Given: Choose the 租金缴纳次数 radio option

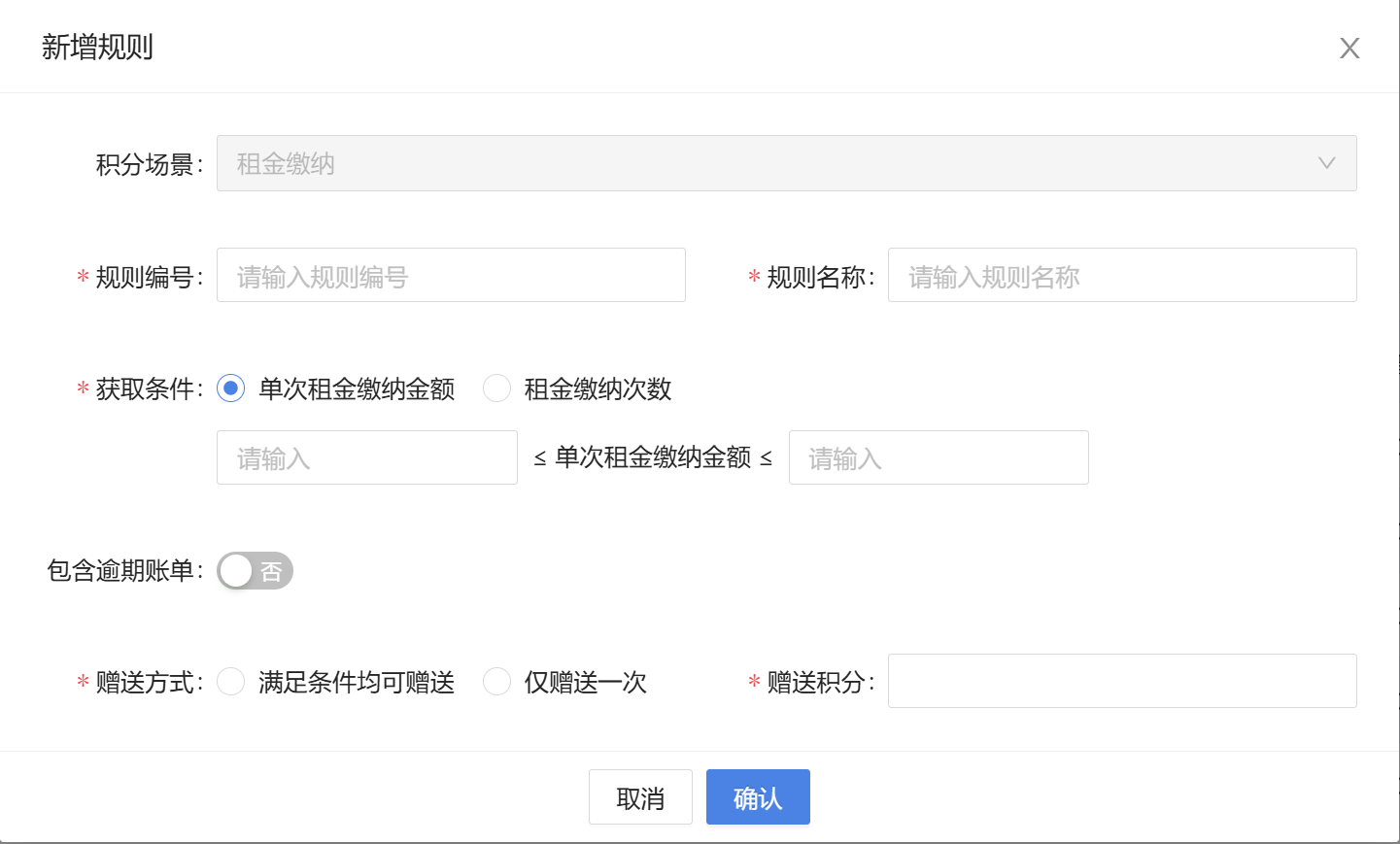Looking at the screenshot, I should (497, 388).
